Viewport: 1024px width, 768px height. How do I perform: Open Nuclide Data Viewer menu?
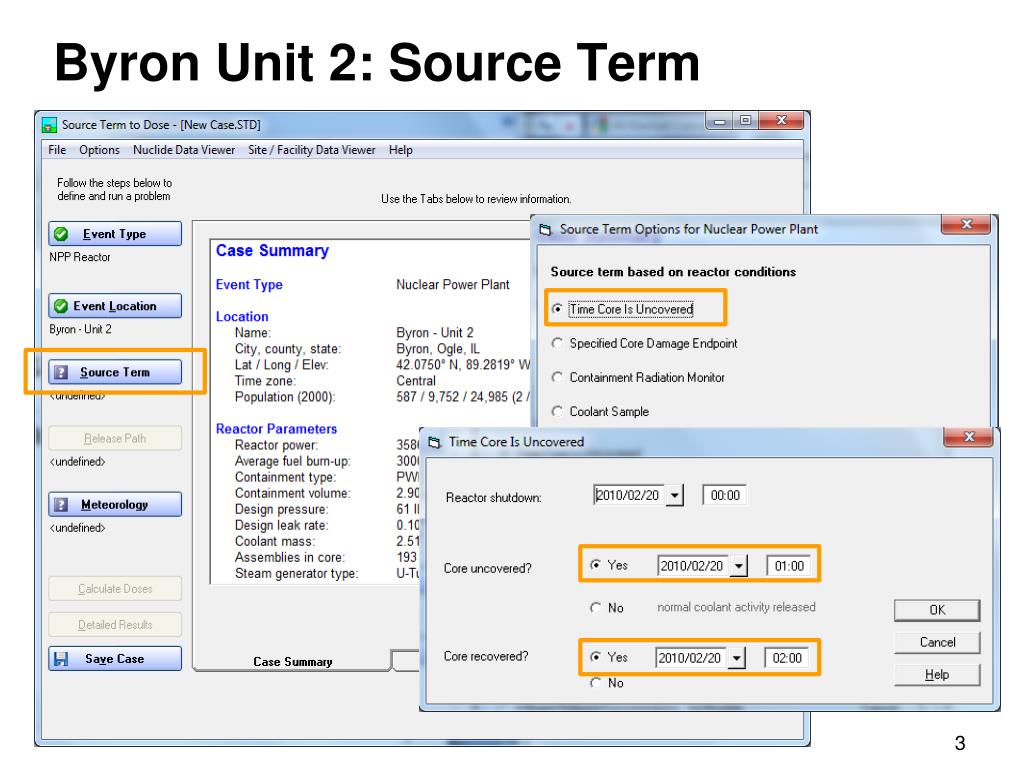coord(184,150)
